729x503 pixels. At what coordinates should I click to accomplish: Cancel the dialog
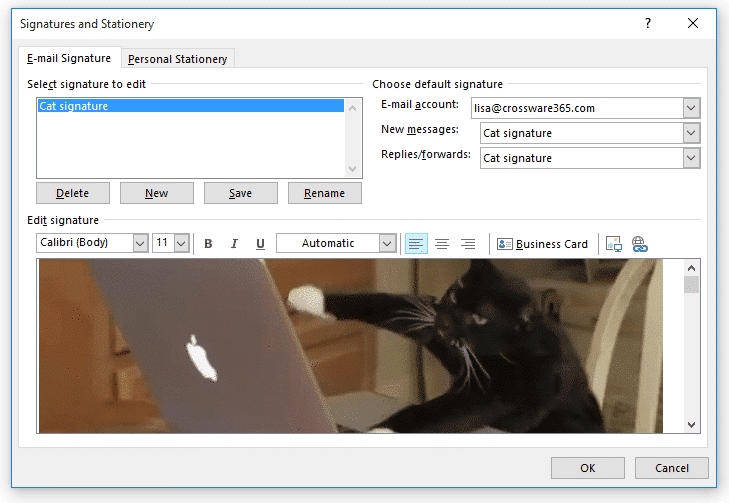(x=672, y=468)
